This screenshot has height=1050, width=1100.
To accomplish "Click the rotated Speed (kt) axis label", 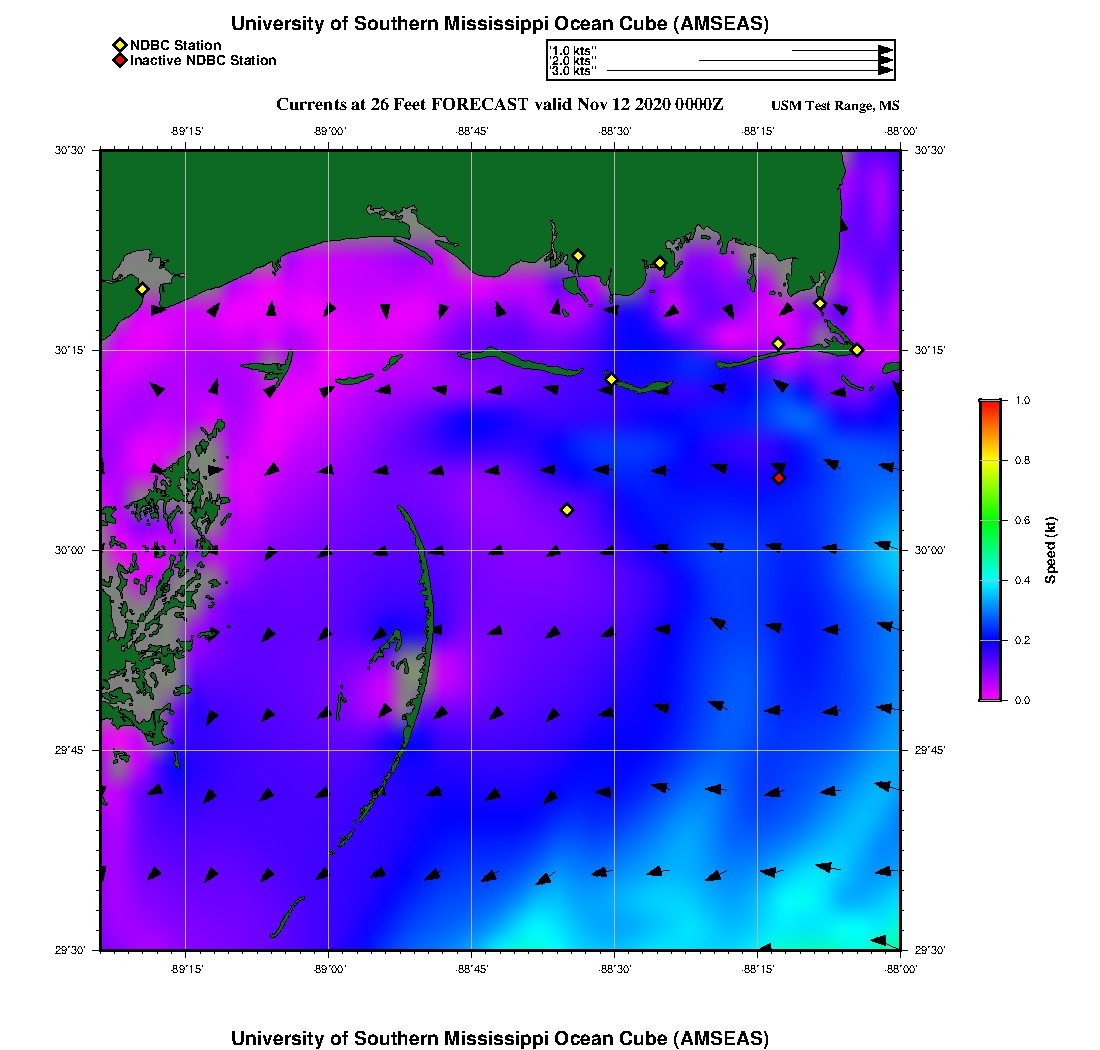I will pyautogui.click(x=1051, y=550).
